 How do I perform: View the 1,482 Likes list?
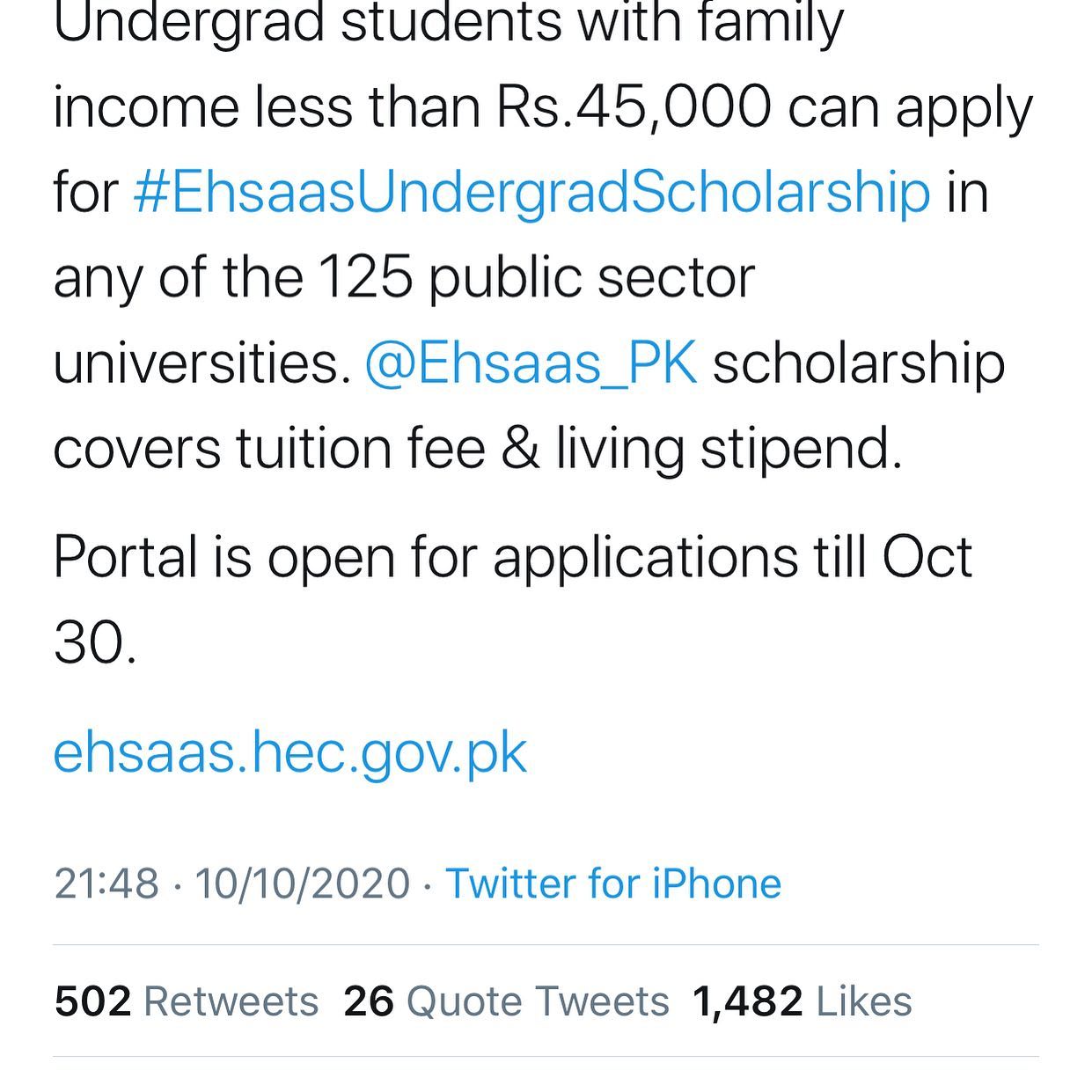pyautogui.click(x=803, y=1001)
